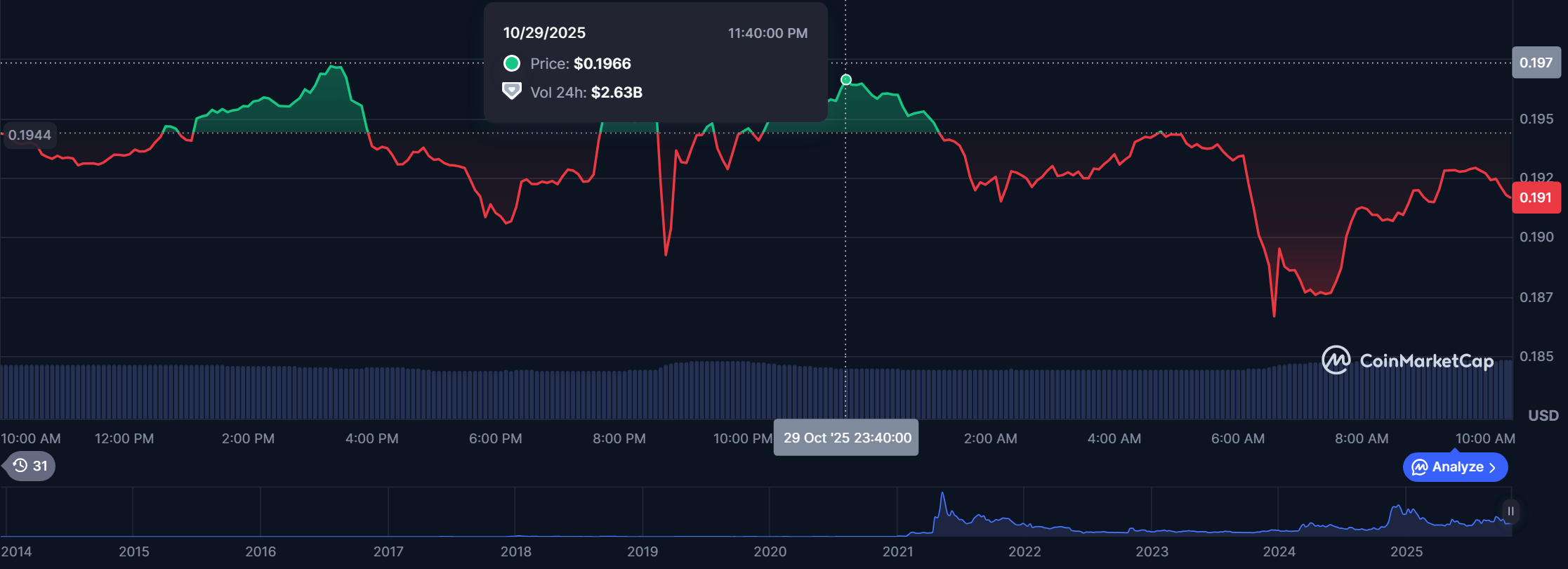Click the USD currency label
Image resolution: width=1568 pixels, height=569 pixels.
coord(1543,415)
